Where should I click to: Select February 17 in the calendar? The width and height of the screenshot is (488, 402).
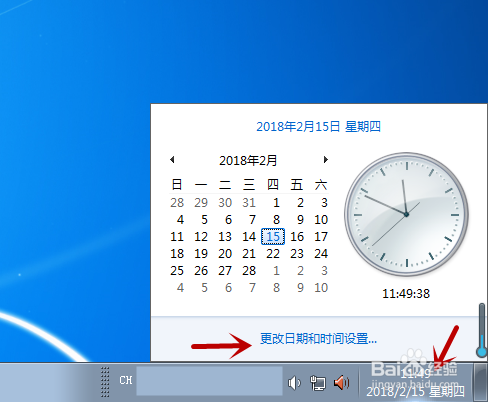click(x=321, y=237)
